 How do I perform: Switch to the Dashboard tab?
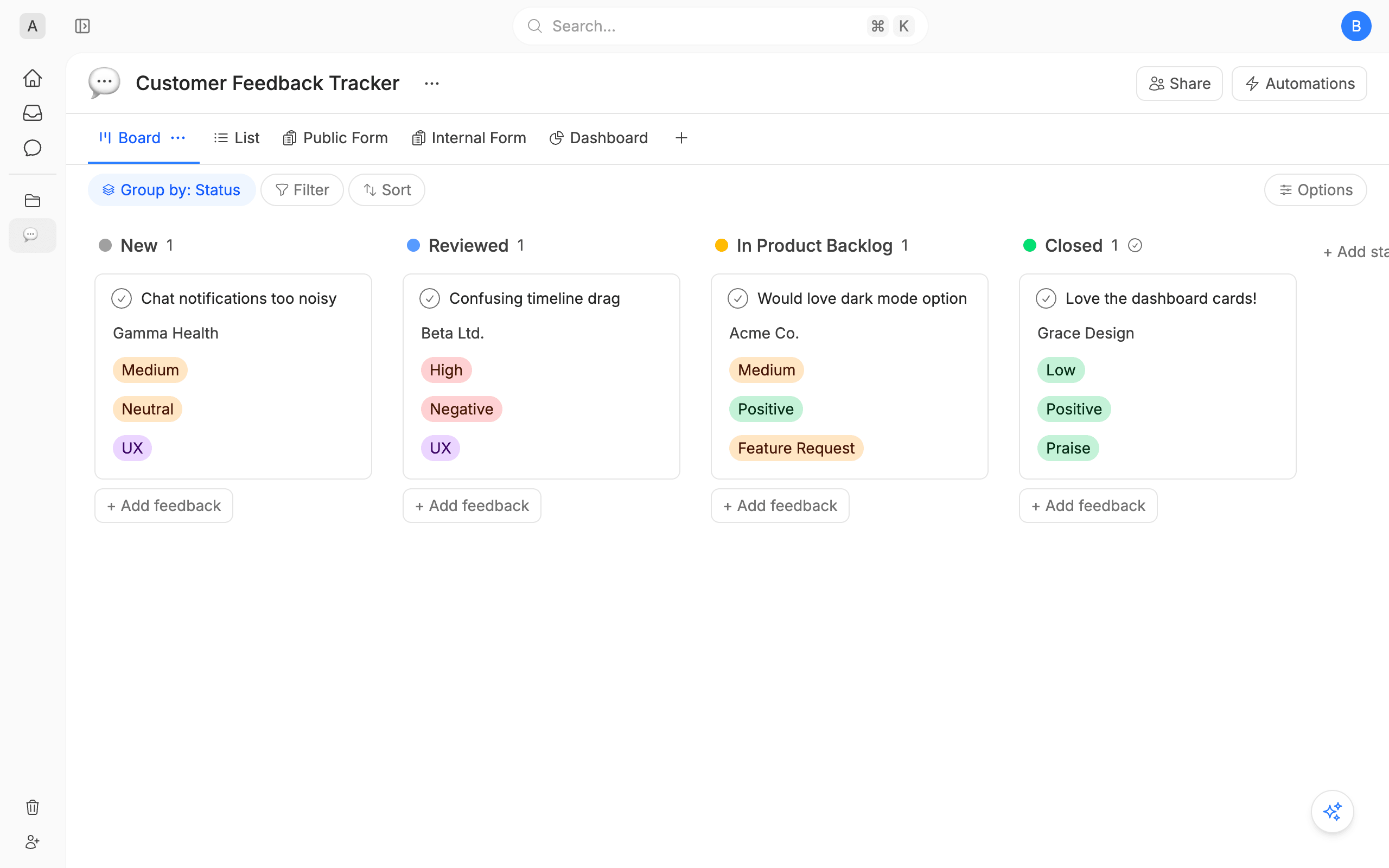598,138
